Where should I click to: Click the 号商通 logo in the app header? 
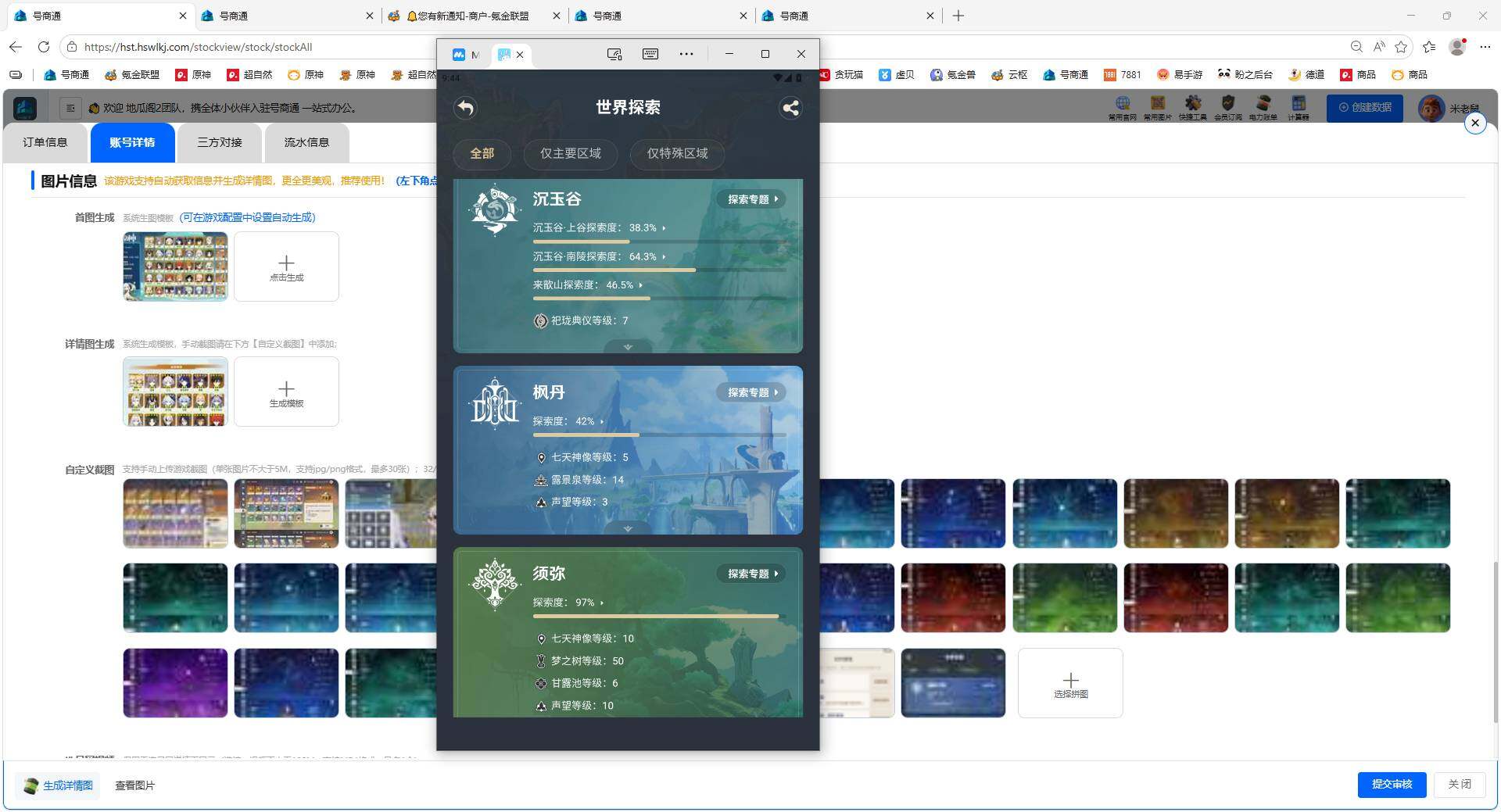pyautogui.click(x=25, y=108)
